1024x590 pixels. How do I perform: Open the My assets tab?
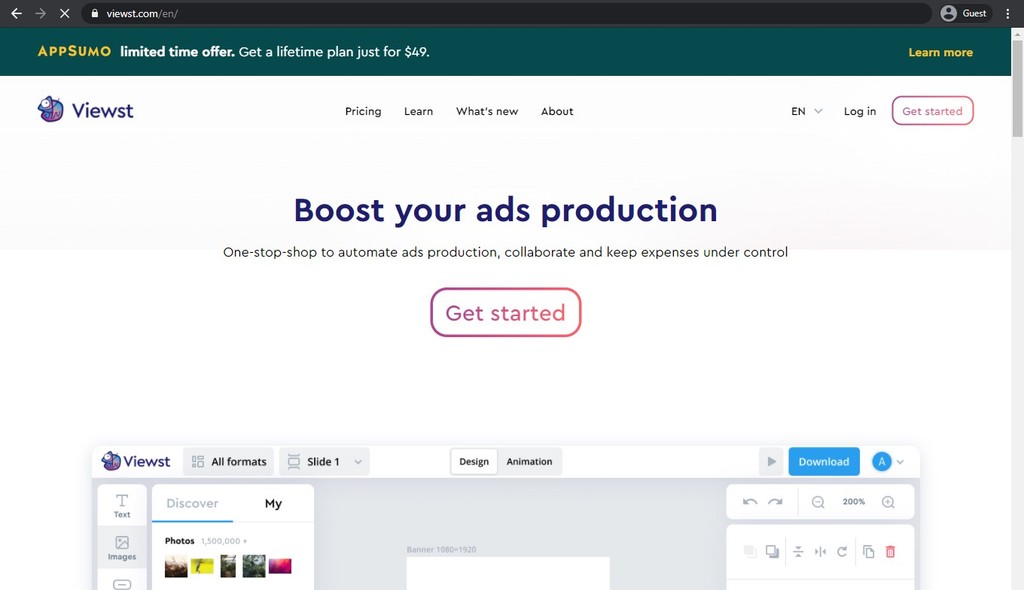[273, 503]
